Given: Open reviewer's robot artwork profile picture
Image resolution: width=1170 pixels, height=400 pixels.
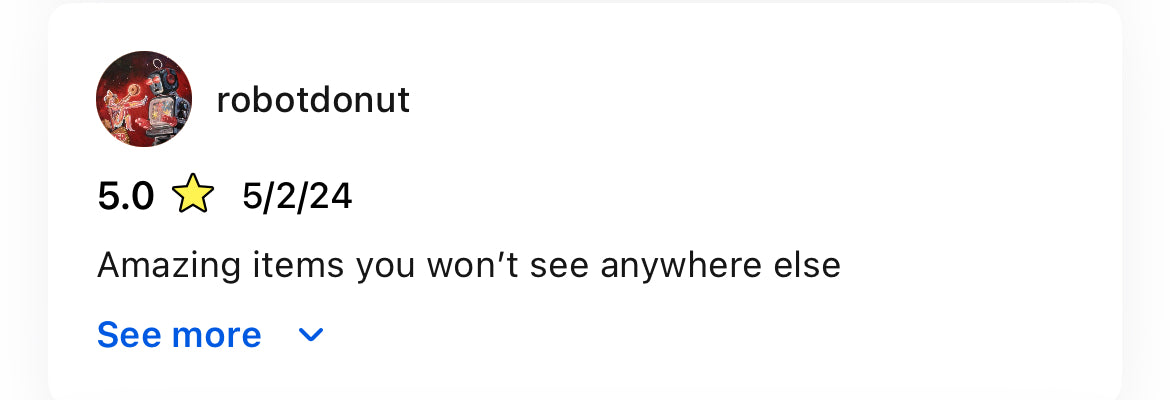Looking at the screenshot, I should click(x=144, y=99).
